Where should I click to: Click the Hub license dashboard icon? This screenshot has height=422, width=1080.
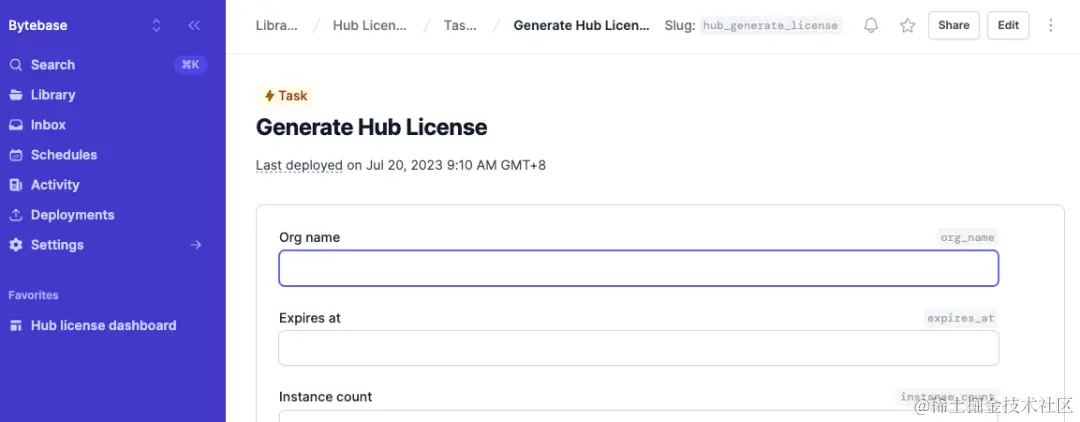click(x=16, y=326)
